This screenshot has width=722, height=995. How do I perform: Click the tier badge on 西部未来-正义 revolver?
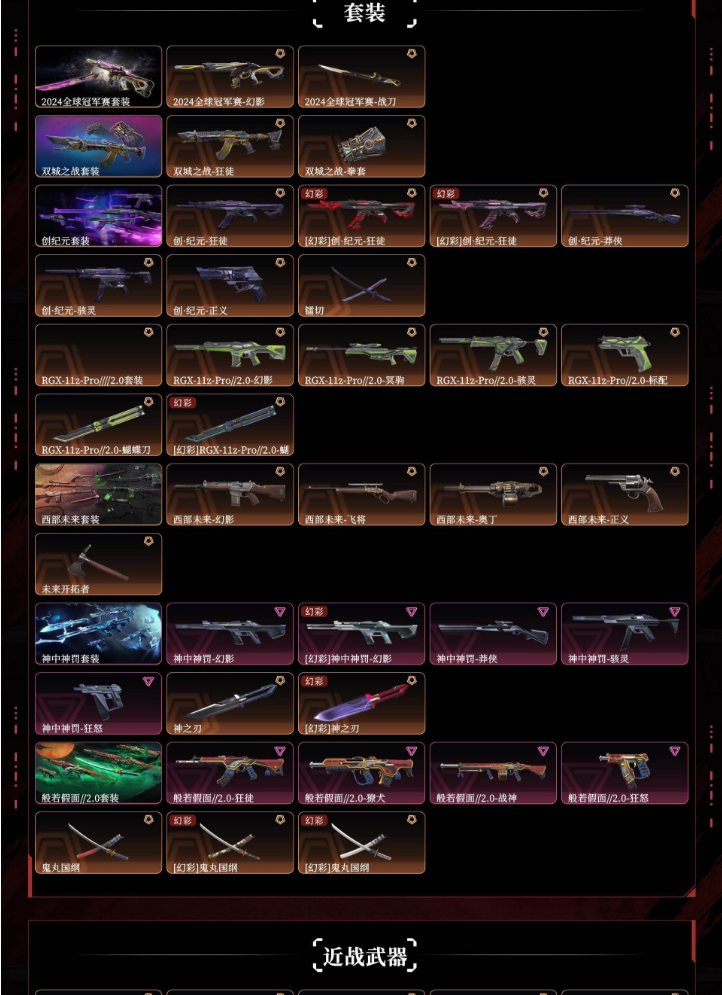[674, 471]
